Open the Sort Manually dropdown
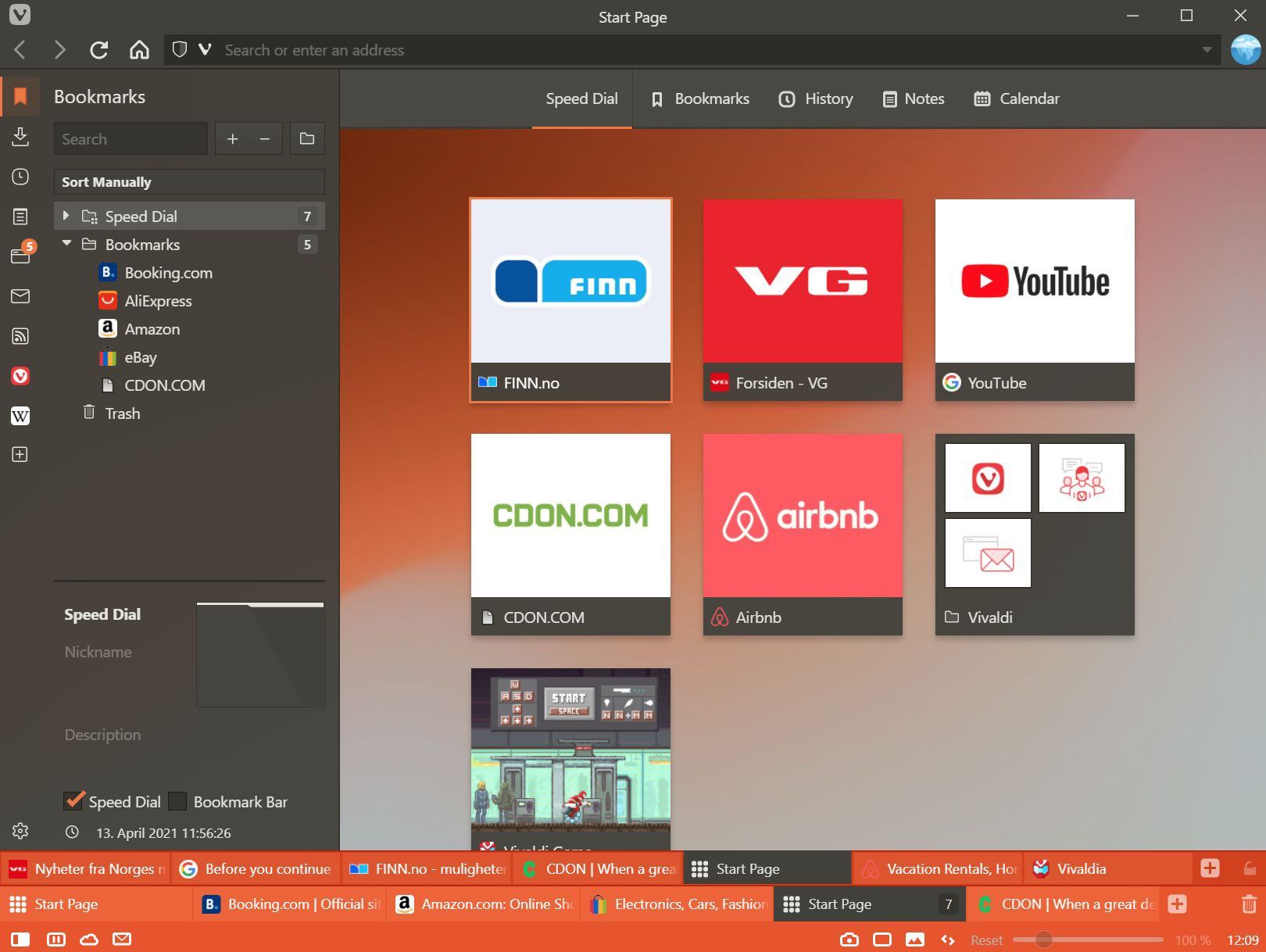 [189, 182]
